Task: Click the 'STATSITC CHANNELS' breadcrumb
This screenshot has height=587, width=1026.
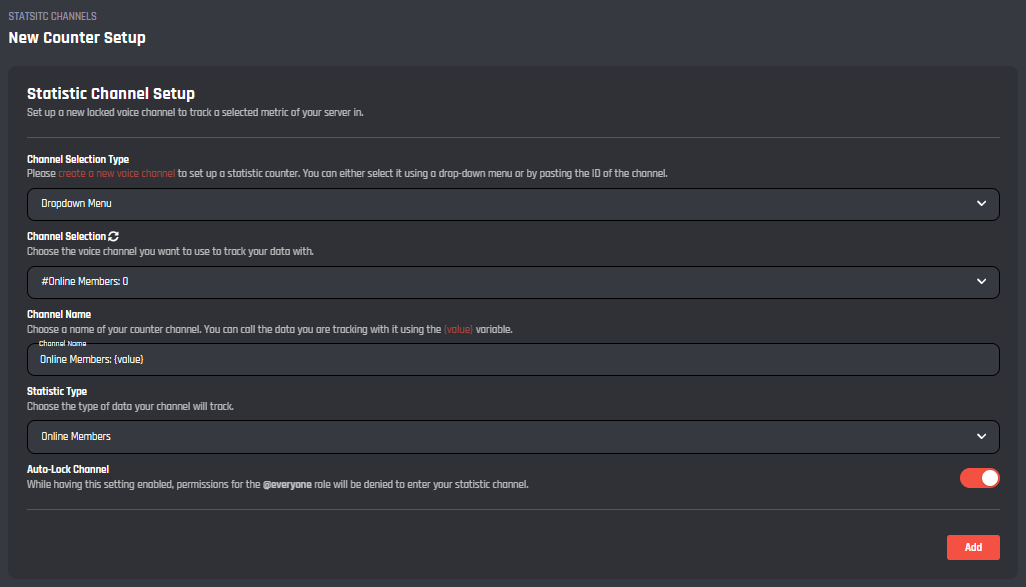Action: point(53,17)
